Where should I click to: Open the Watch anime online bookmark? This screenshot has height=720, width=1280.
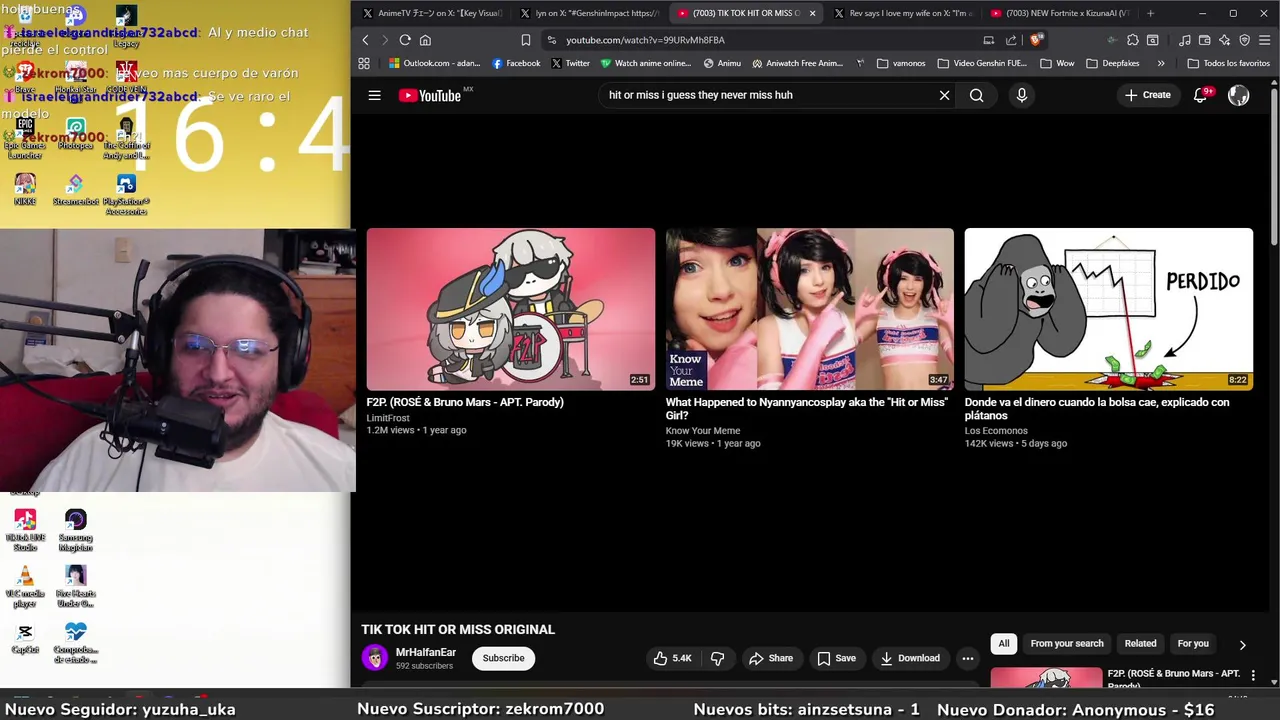click(x=646, y=63)
